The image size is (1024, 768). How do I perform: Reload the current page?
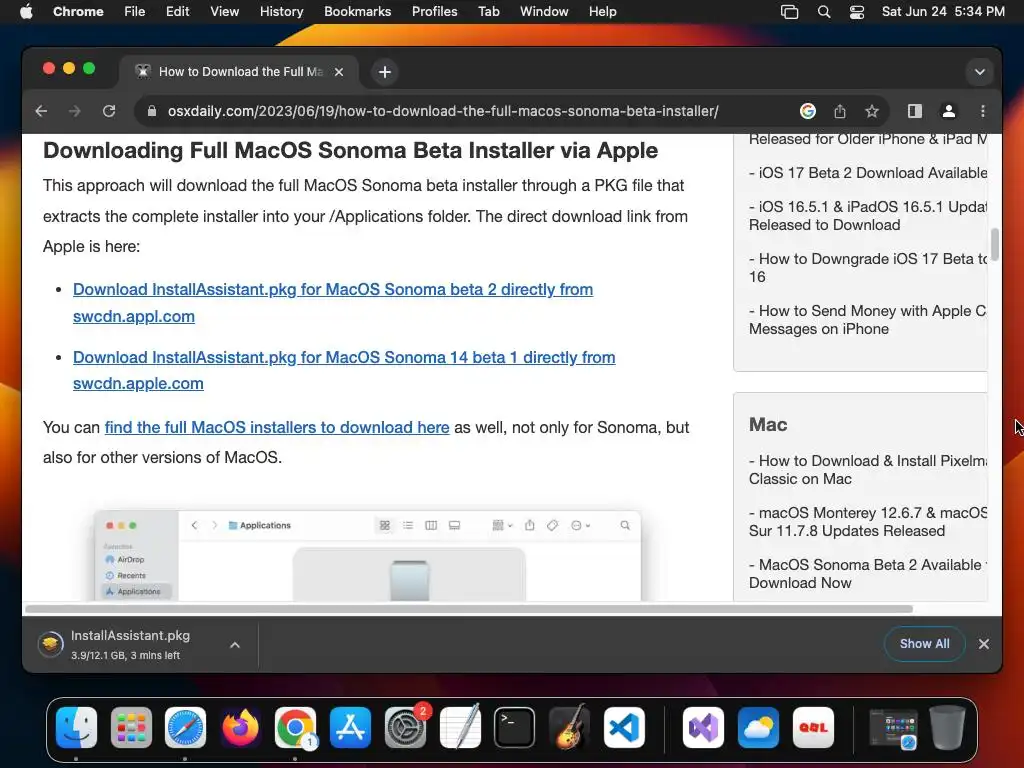[x=109, y=111]
